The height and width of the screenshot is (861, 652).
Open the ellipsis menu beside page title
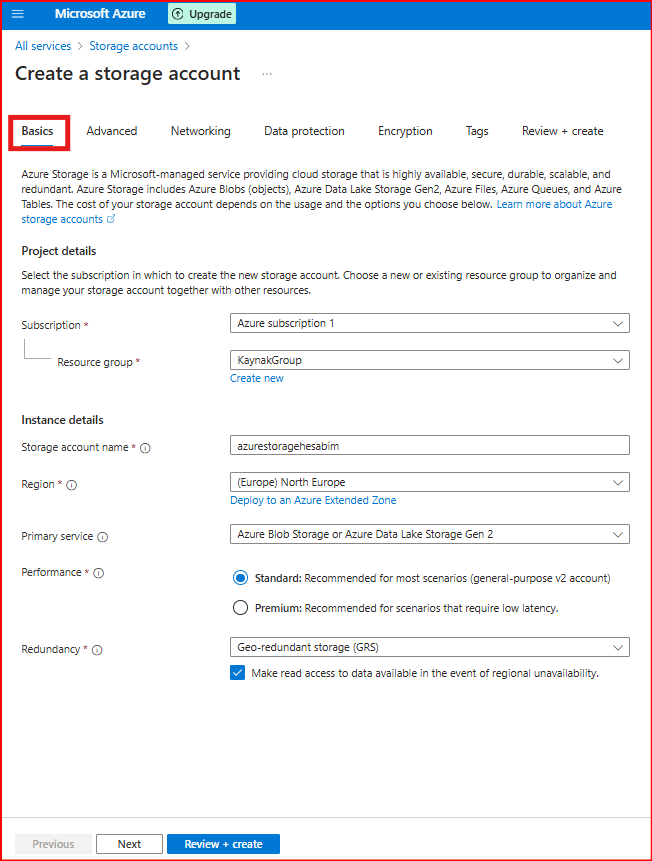click(267, 74)
